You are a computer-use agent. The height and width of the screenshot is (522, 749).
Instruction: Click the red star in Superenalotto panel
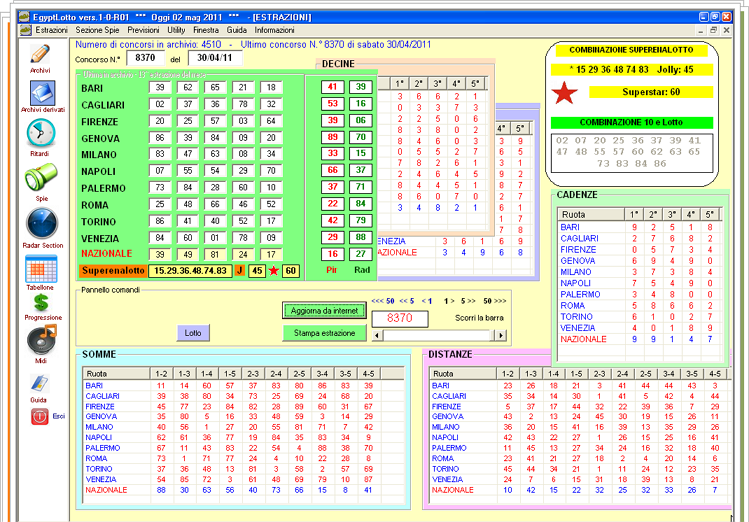click(x=564, y=93)
